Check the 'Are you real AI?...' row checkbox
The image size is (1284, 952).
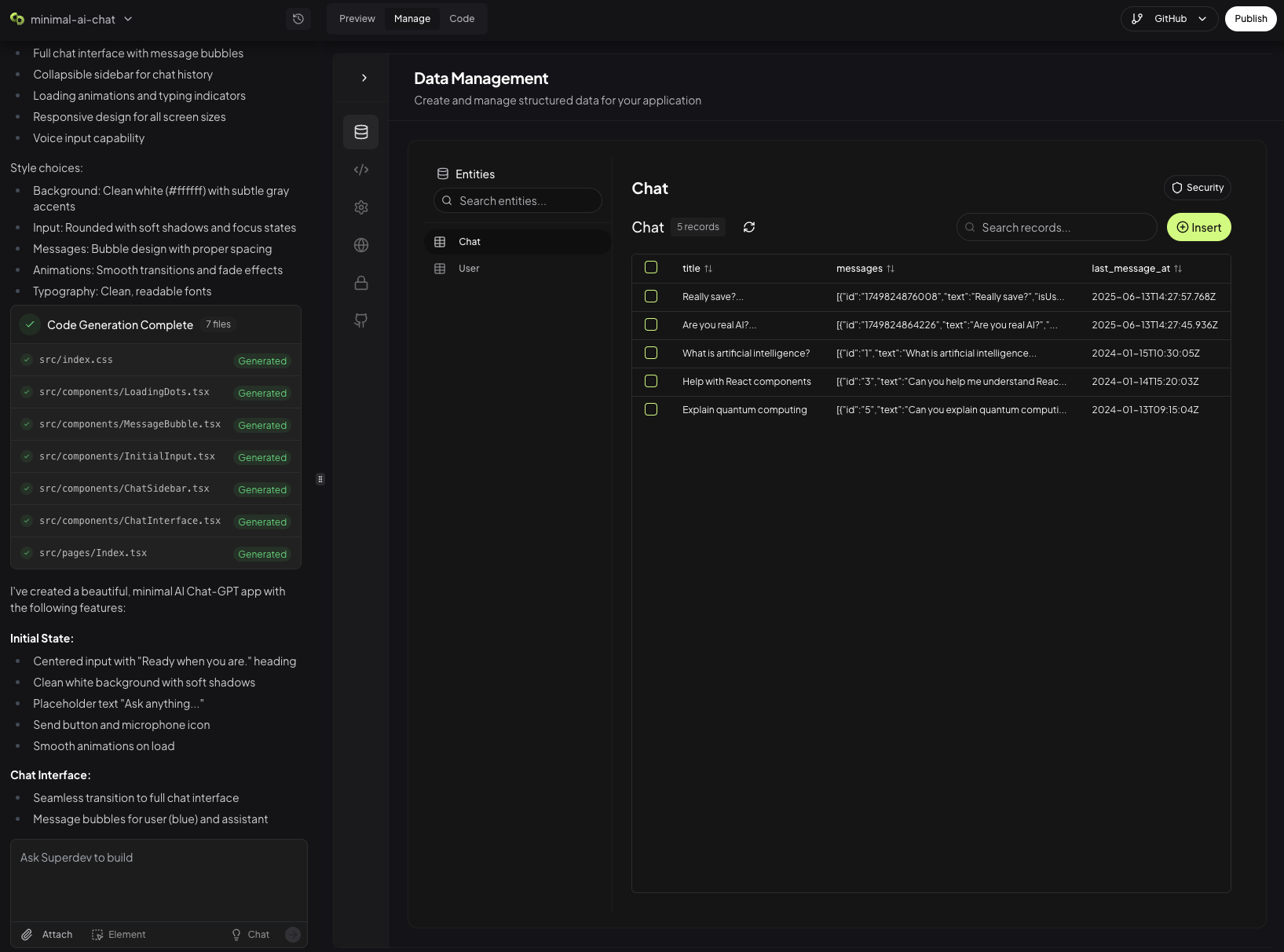[651, 324]
